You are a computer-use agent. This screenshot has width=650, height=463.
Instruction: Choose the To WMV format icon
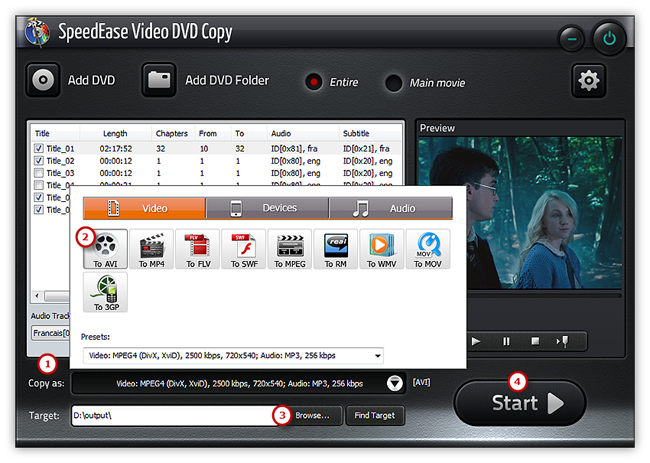pos(382,249)
